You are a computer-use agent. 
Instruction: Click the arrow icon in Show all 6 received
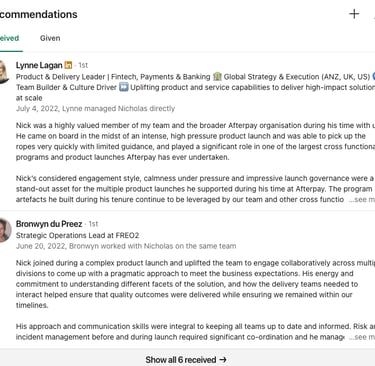223,360
